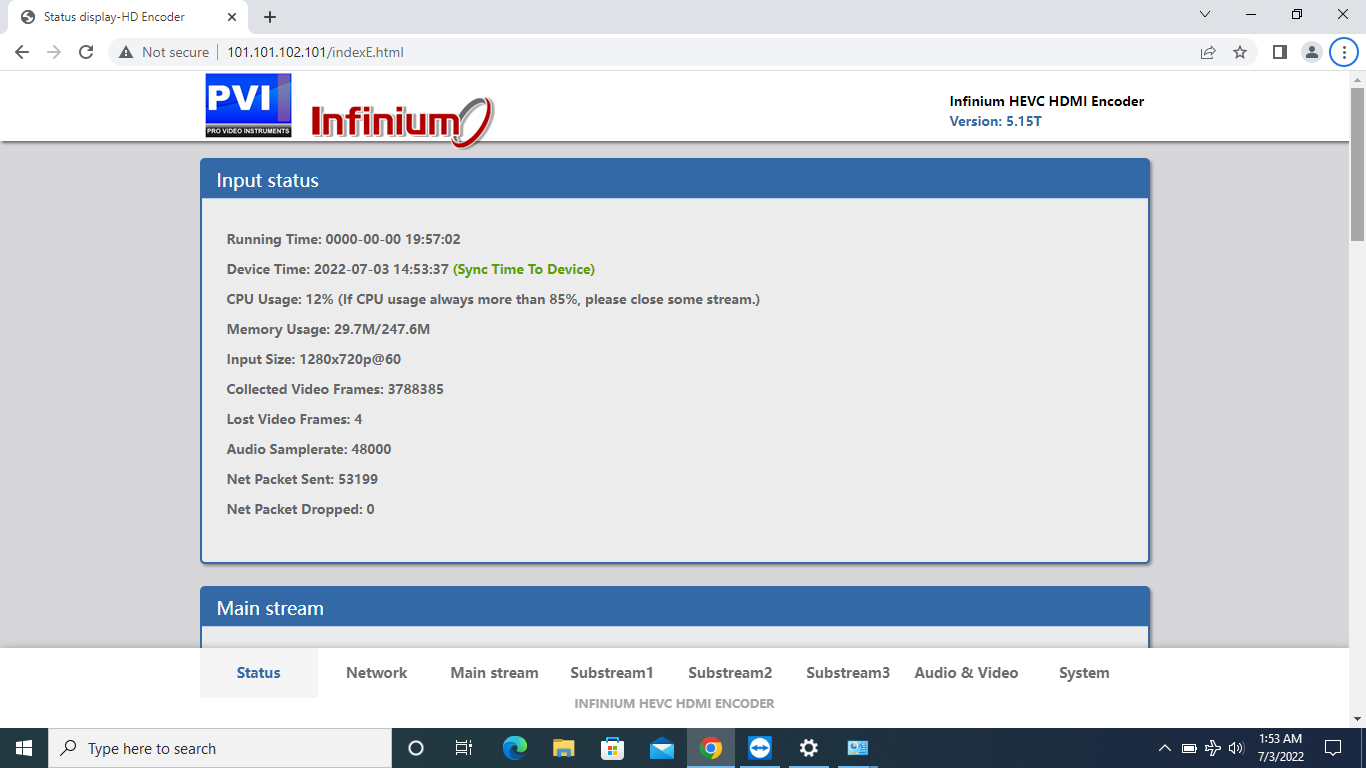The height and width of the screenshot is (768, 1366).
Task: Switch to the Substream1 tab
Action: pyautogui.click(x=612, y=673)
